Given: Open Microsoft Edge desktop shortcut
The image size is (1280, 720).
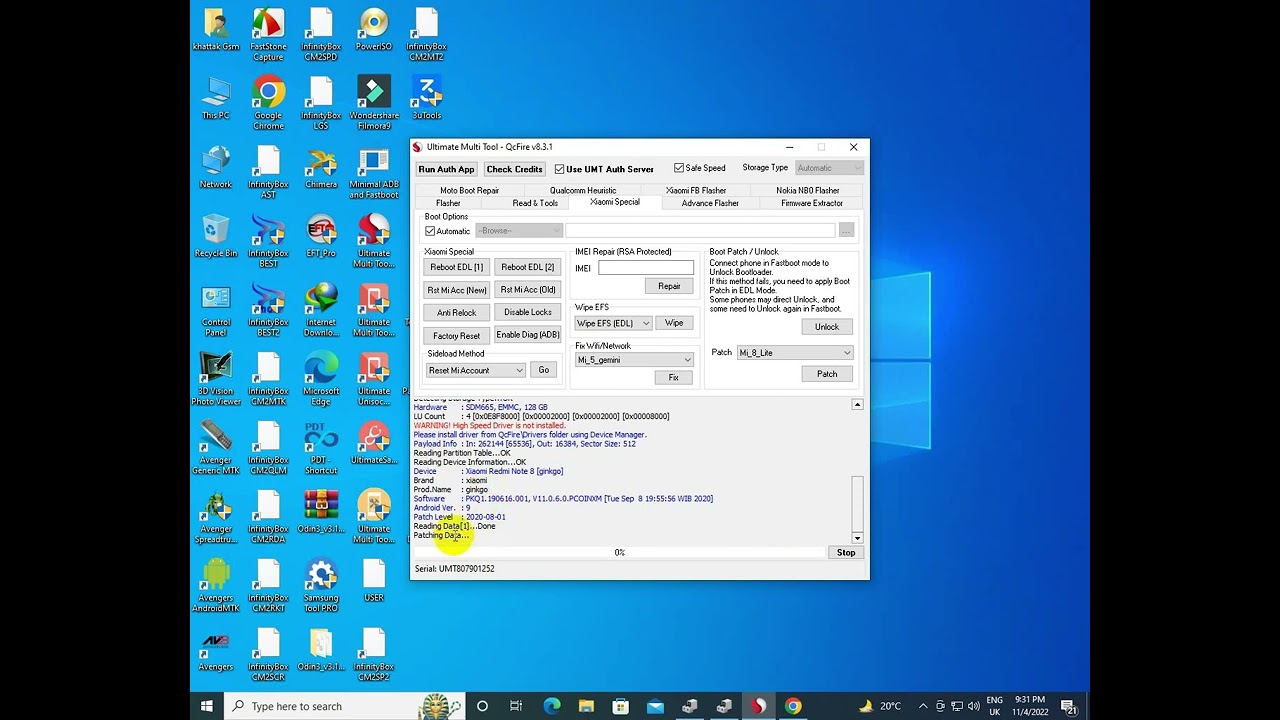Looking at the screenshot, I should click(x=321, y=379).
